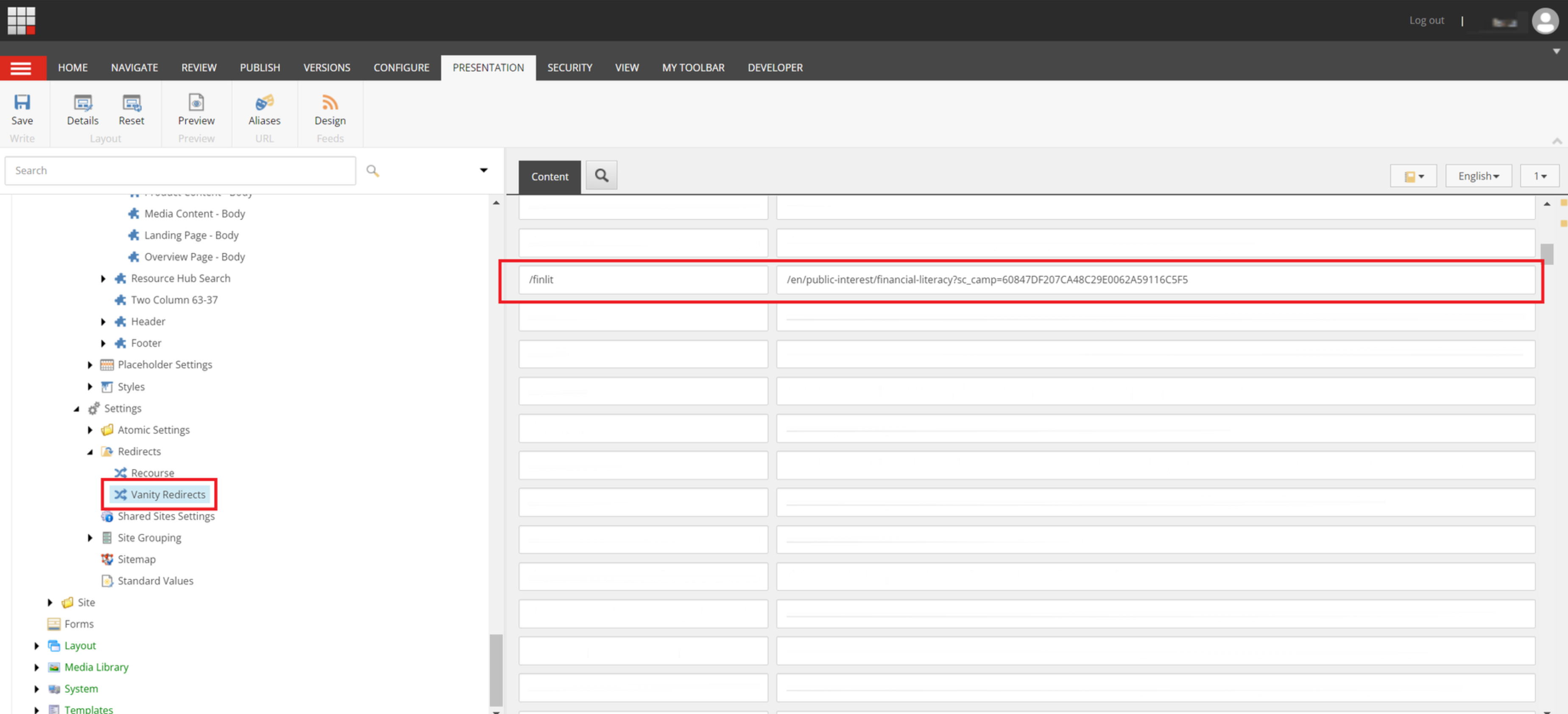
Task: Click the Sitecore grid logo
Action: click(x=21, y=20)
